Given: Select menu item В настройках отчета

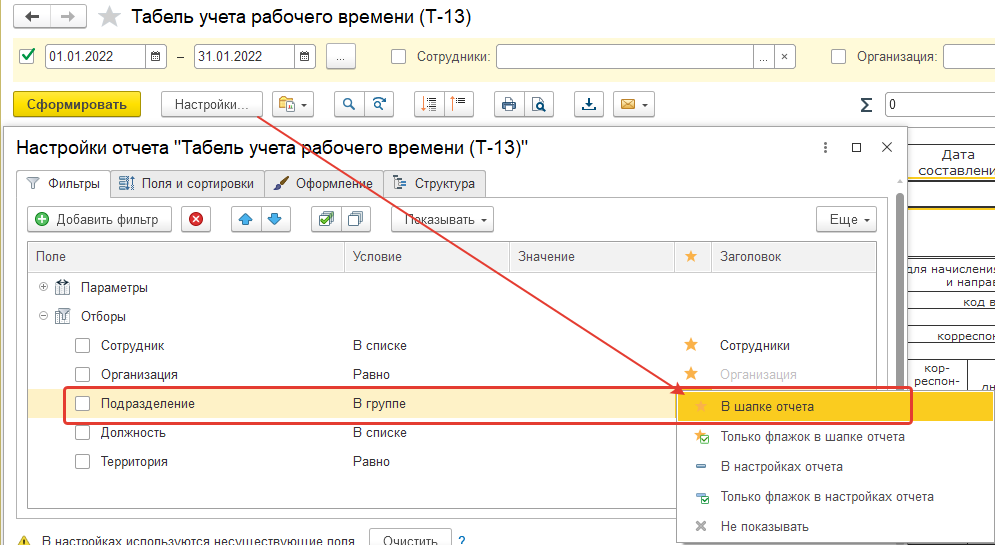Looking at the screenshot, I should point(781,467).
